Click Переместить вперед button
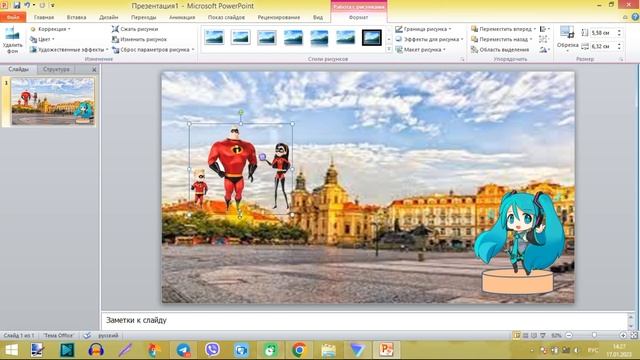640x360 pixels. pyautogui.click(x=503, y=29)
